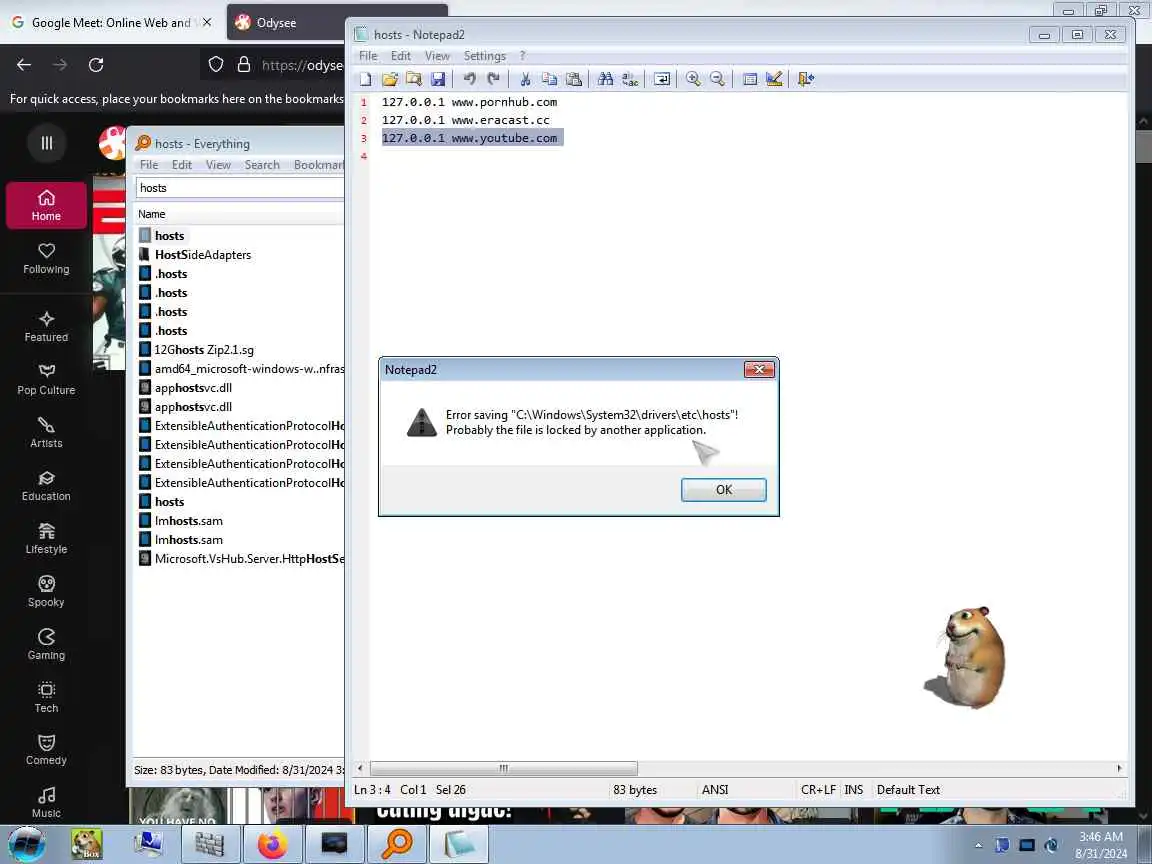The height and width of the screenshot is (864, 1152).
Task: Click the Notepad2 taskbar icon
Action: [459, 844]
